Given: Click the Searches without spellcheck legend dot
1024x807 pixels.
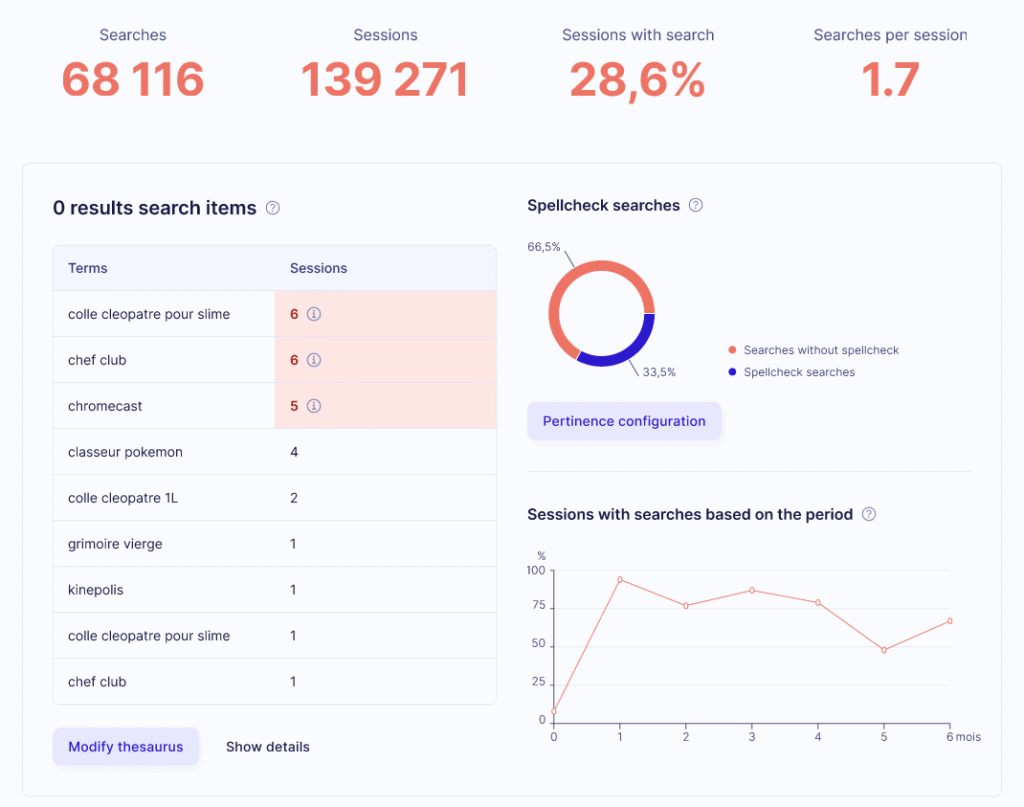Looking at the screenshot, I should pos(733,350).
